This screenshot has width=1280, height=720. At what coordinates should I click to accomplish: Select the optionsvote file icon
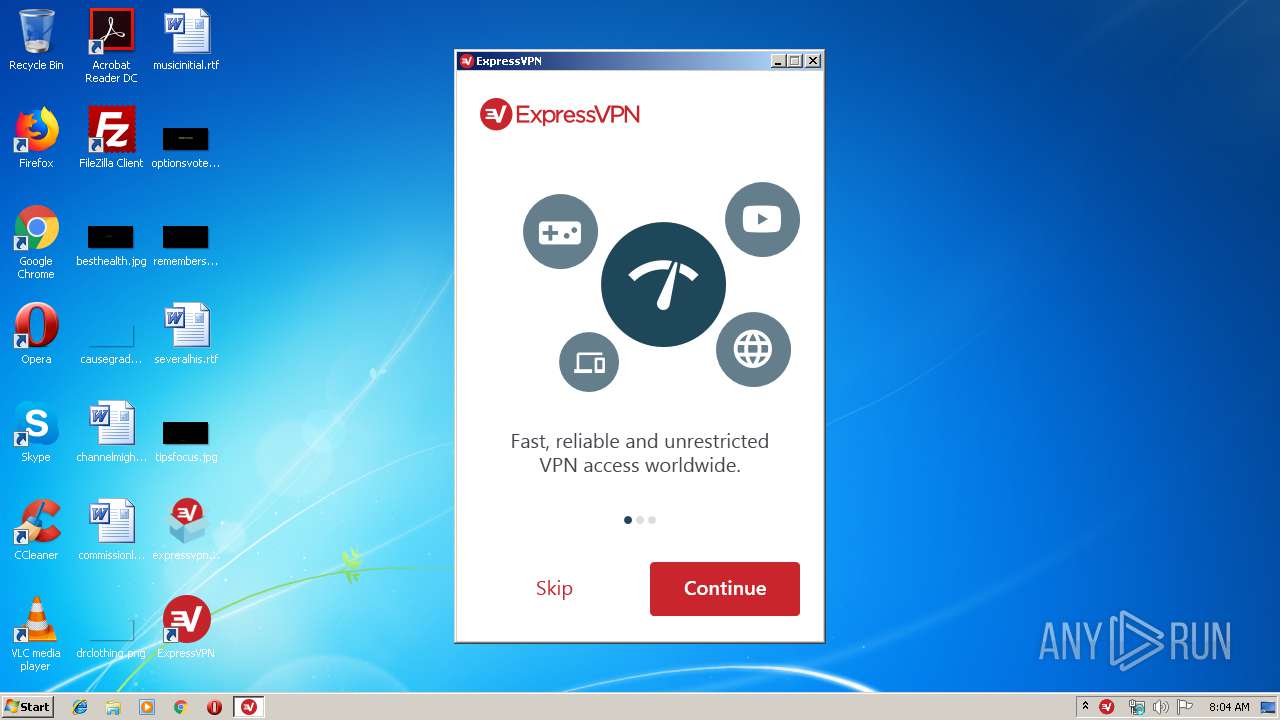coord(186,147)
